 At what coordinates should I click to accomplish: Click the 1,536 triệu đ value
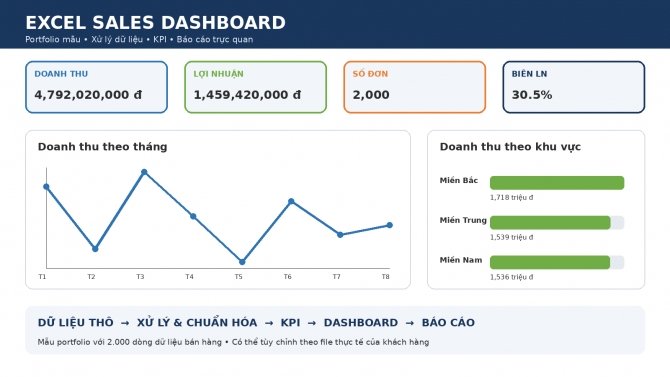(x=511, y=277)
